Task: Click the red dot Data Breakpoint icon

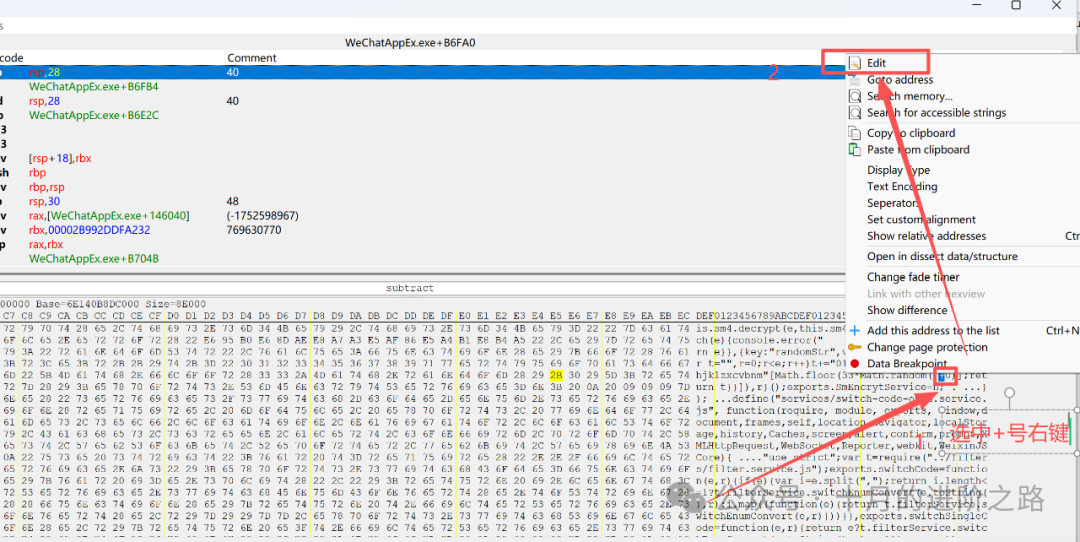Action: (855, 364)
